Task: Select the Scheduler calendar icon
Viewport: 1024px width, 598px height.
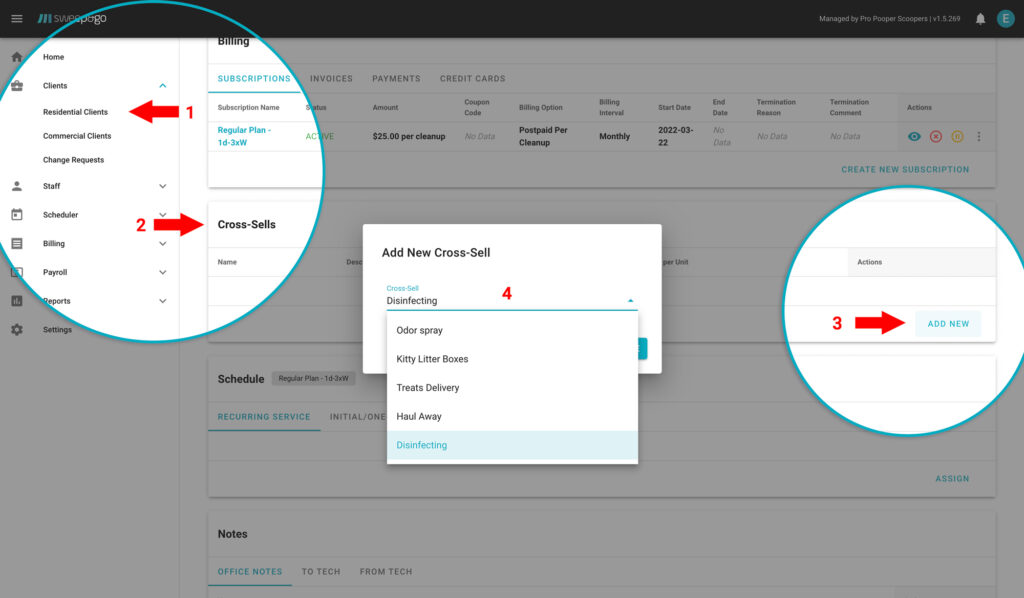Action: [x=15, y=214]
